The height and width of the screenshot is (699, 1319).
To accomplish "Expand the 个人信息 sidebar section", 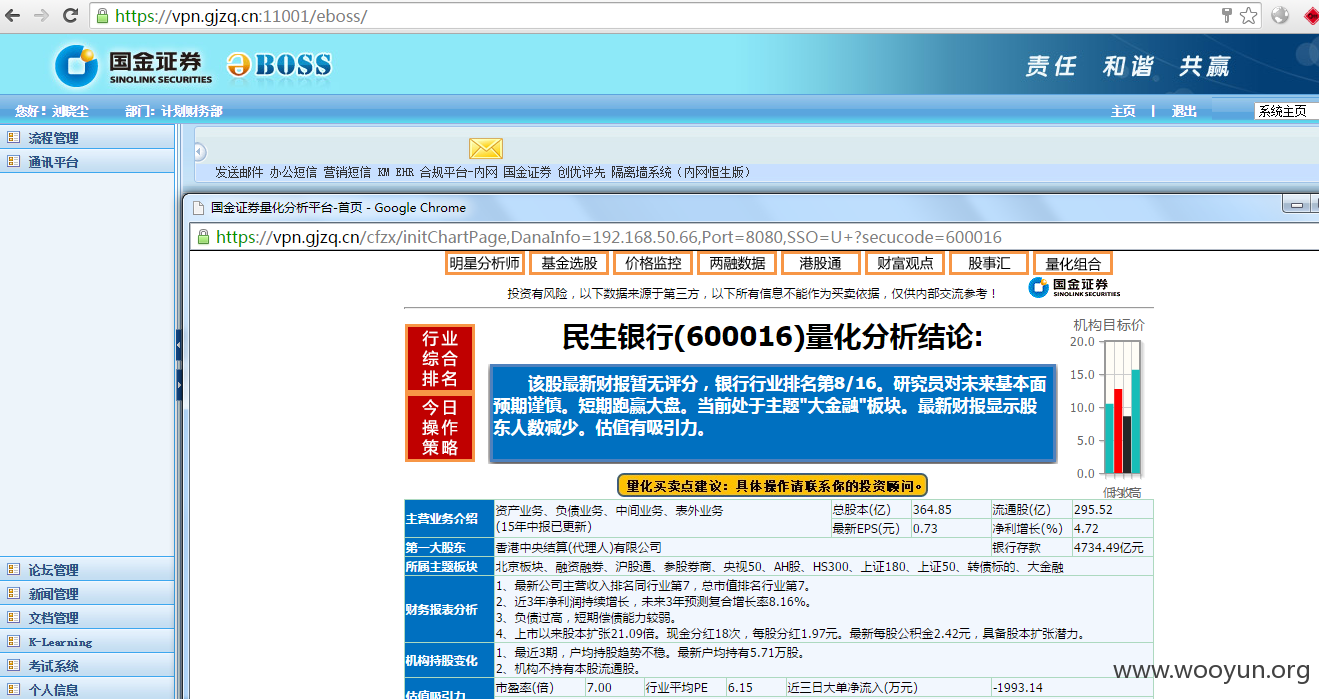I will [x=87, y=689].
